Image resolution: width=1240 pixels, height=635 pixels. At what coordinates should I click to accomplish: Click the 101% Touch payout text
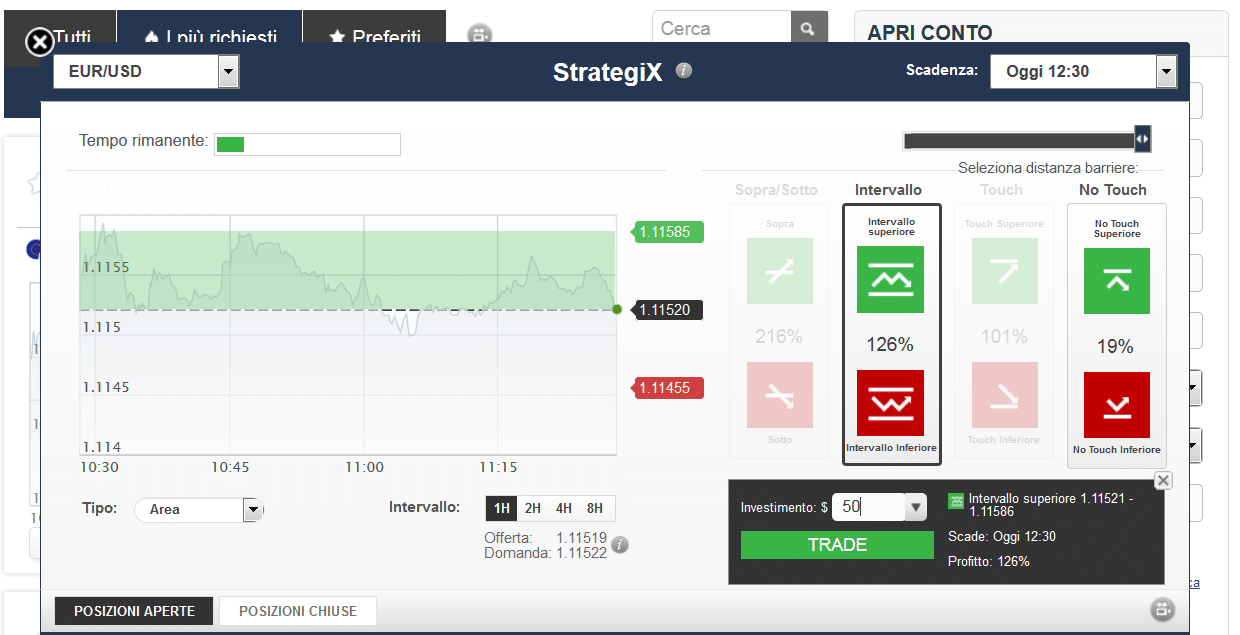coord(1004,337)
